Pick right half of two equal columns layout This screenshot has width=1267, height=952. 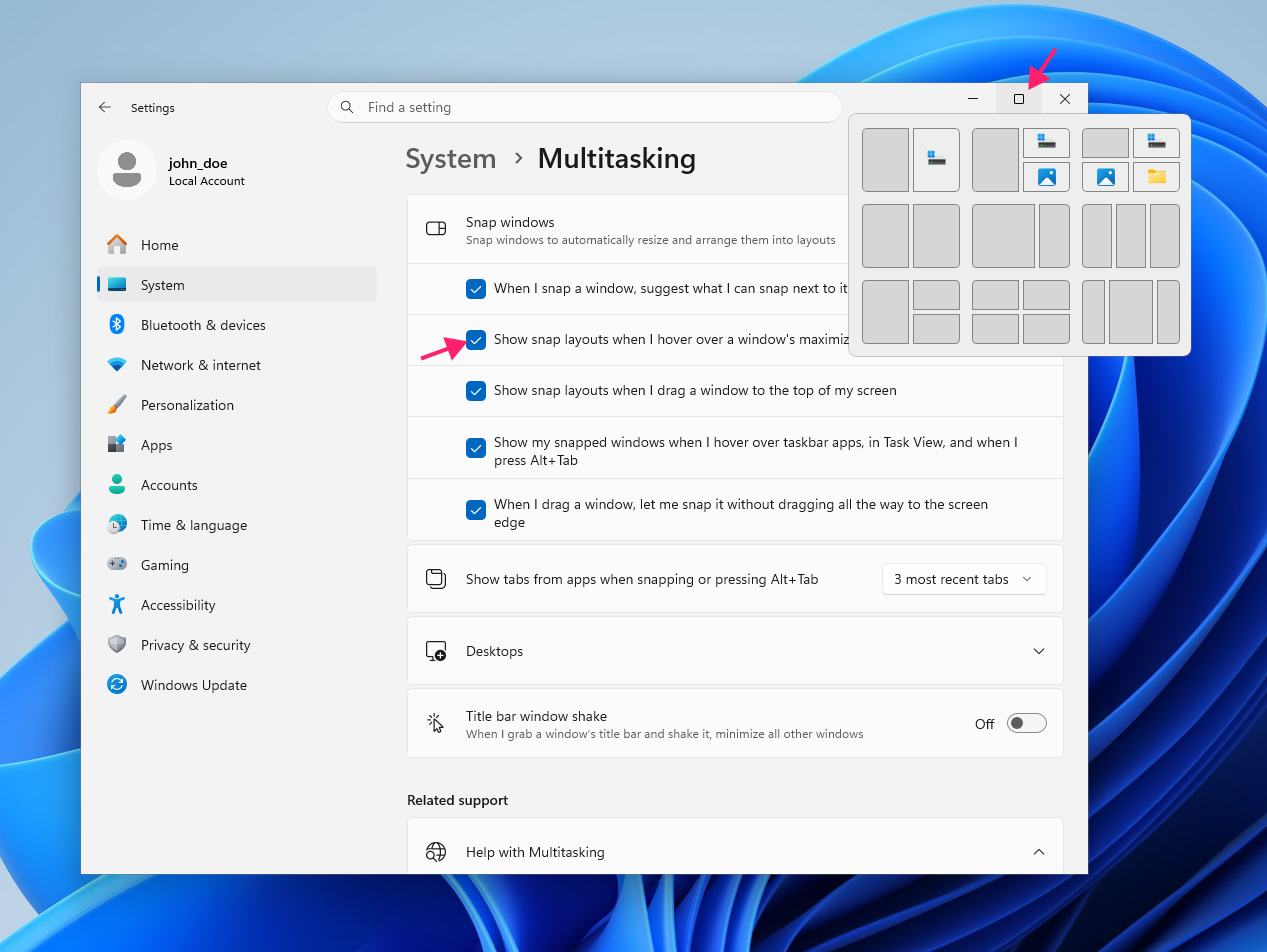936,236
